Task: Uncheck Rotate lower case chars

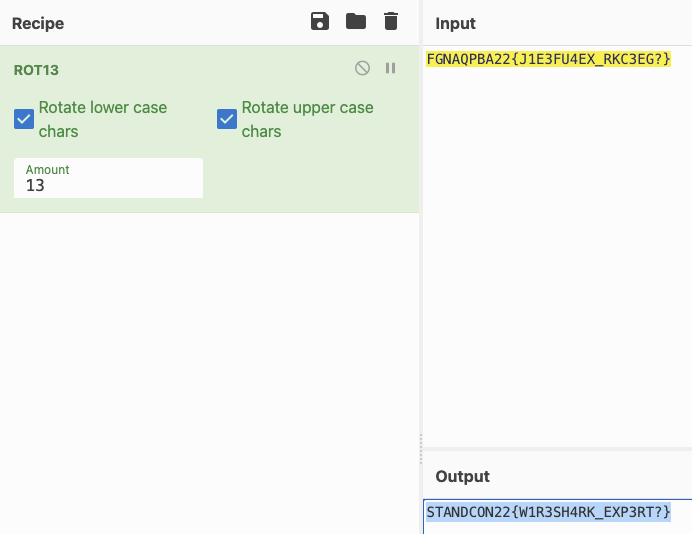Action: point(24,119)
